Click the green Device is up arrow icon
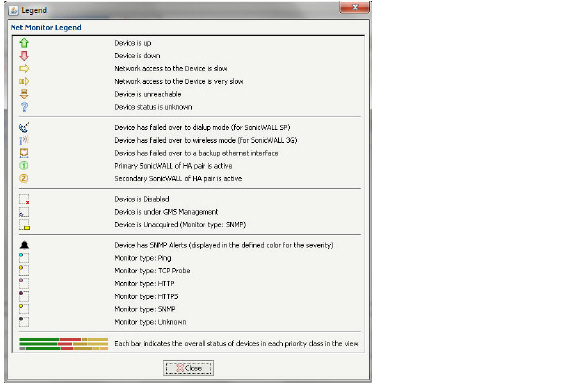Screen dimensions: 576x390 (24, 43)
